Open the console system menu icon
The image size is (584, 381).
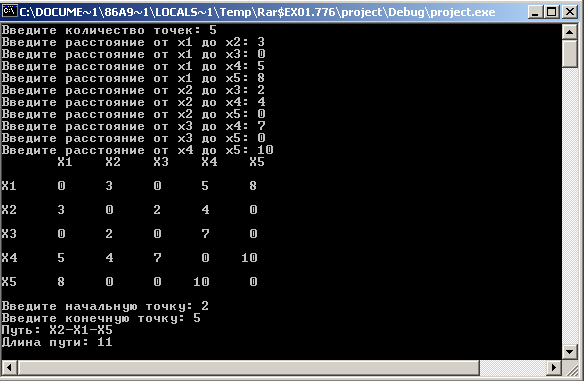[9, 12]
